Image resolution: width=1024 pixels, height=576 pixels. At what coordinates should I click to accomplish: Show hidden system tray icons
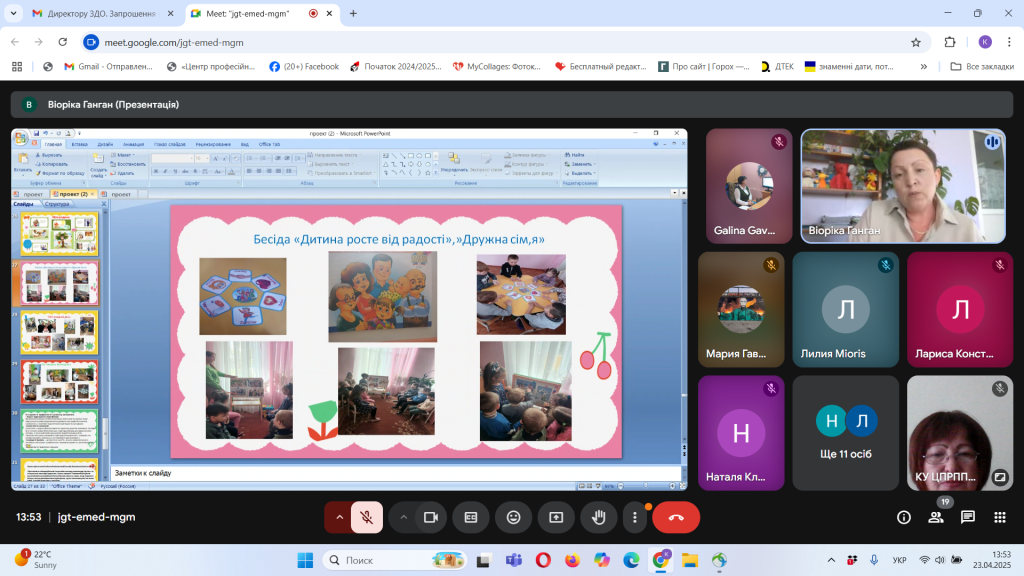831,560
